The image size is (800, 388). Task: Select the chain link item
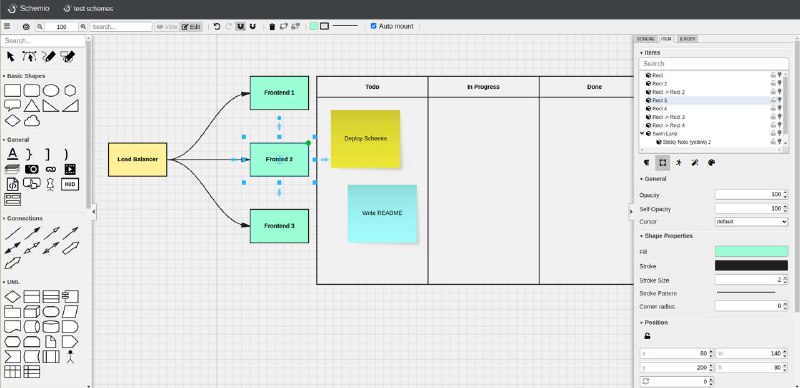click(50, 169)
